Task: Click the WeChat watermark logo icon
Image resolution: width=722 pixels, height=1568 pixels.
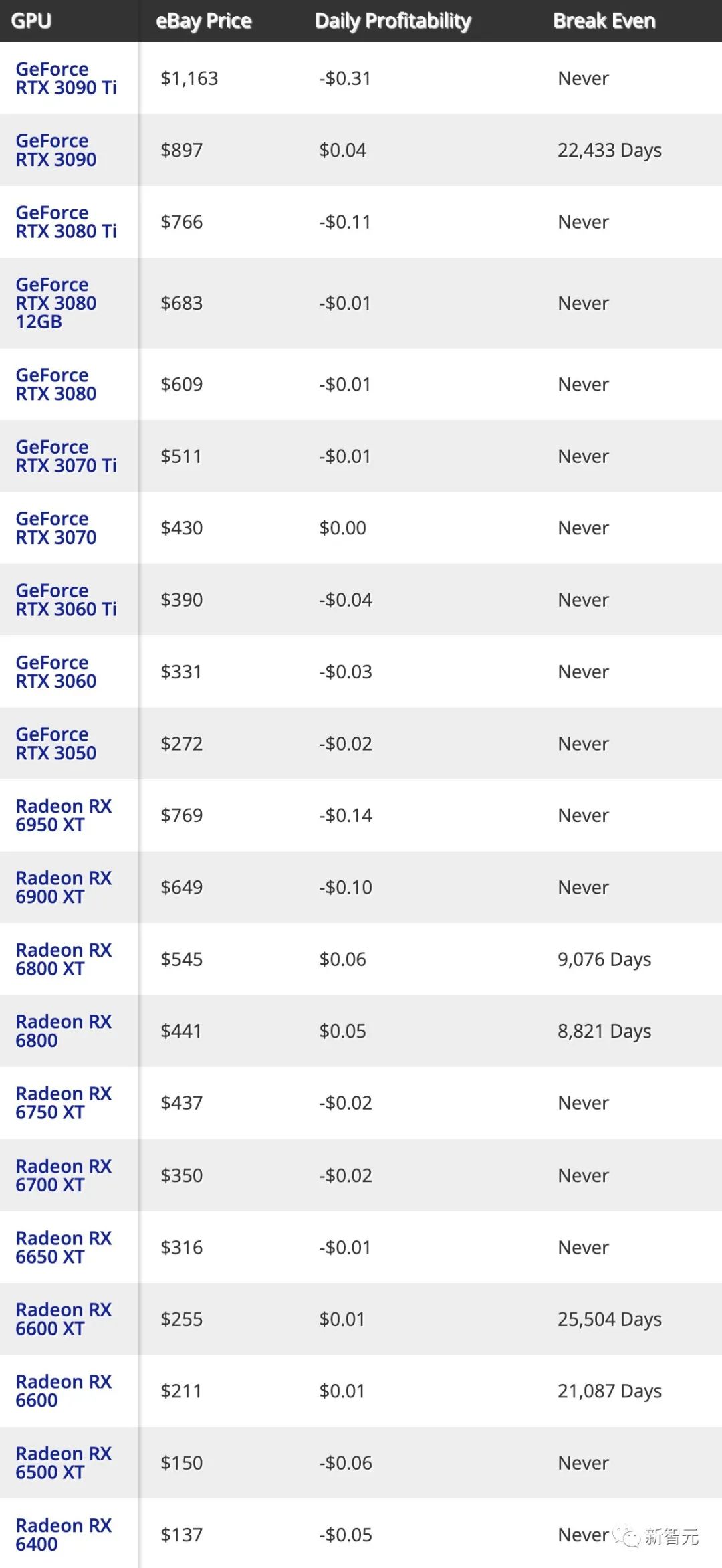Action: tap(627, 1536)
